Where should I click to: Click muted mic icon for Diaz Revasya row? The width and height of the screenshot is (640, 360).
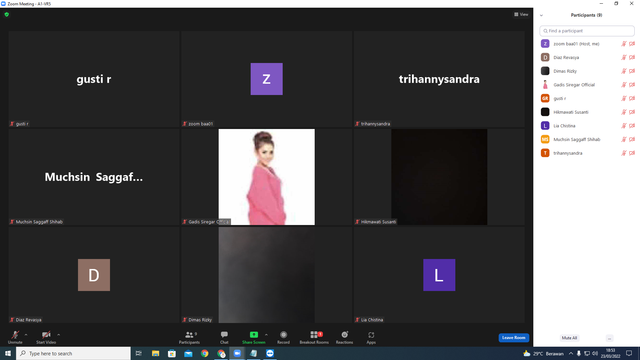click(x=624, y=58)
